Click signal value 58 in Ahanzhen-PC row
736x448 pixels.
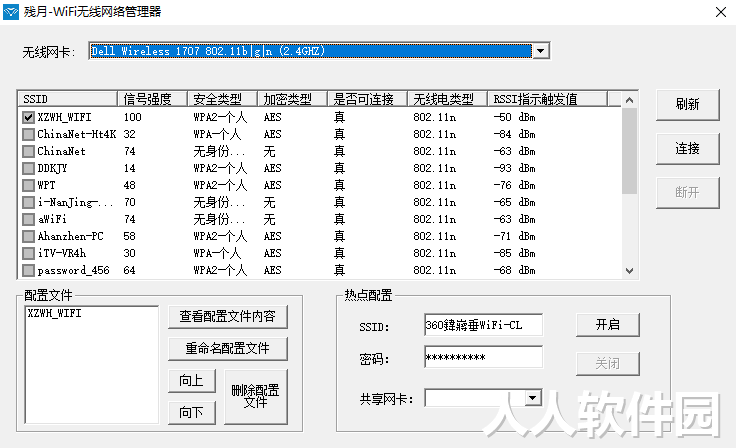tap(130, 236)
